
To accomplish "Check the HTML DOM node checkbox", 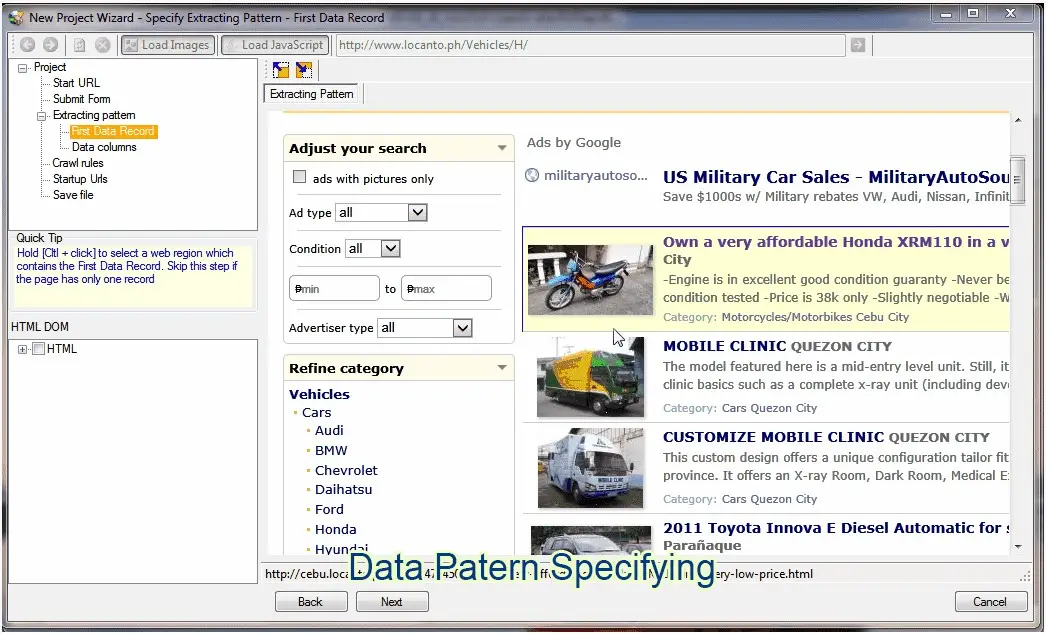I will (39, 348).
